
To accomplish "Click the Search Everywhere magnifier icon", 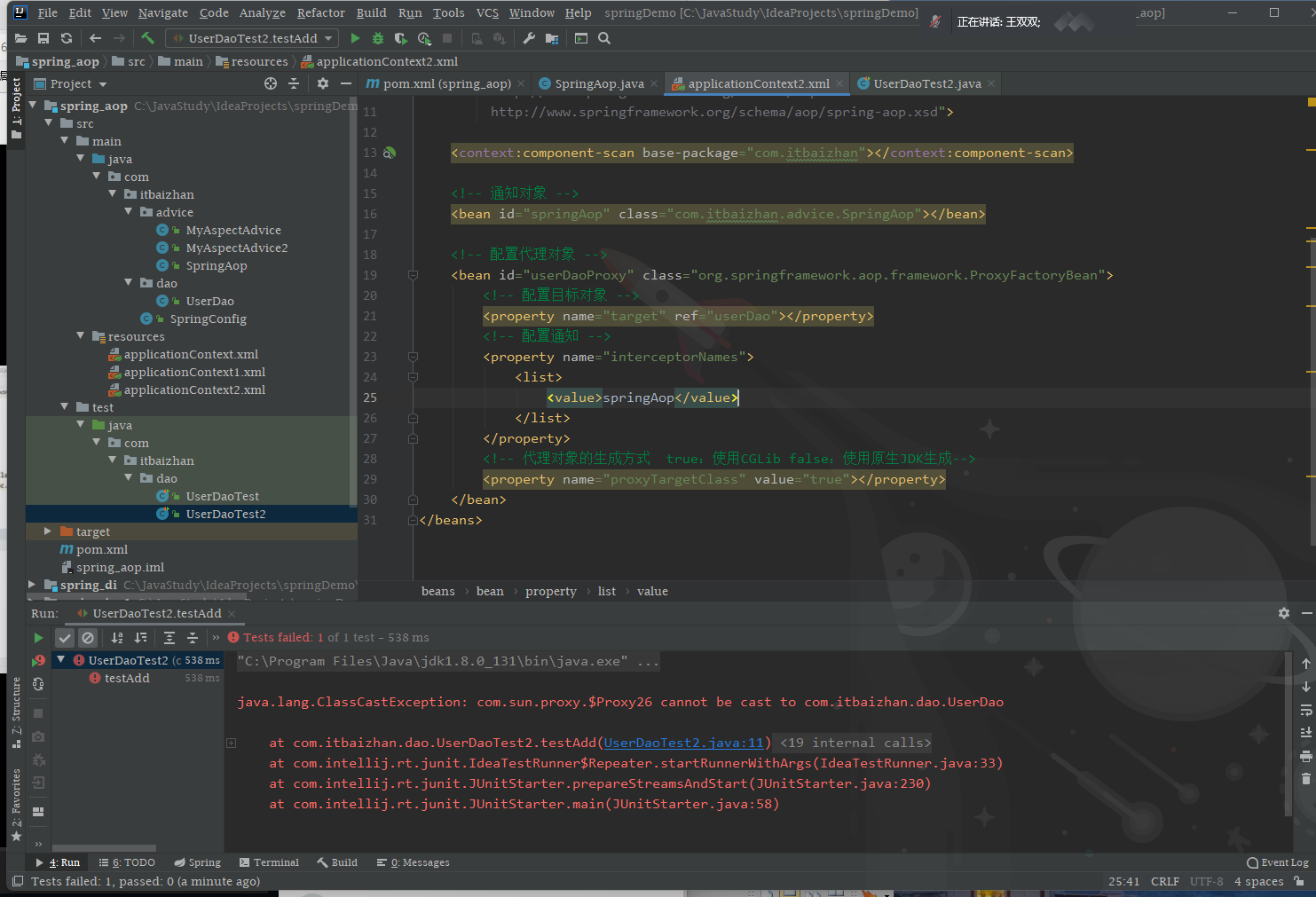I will pos(604,38).
